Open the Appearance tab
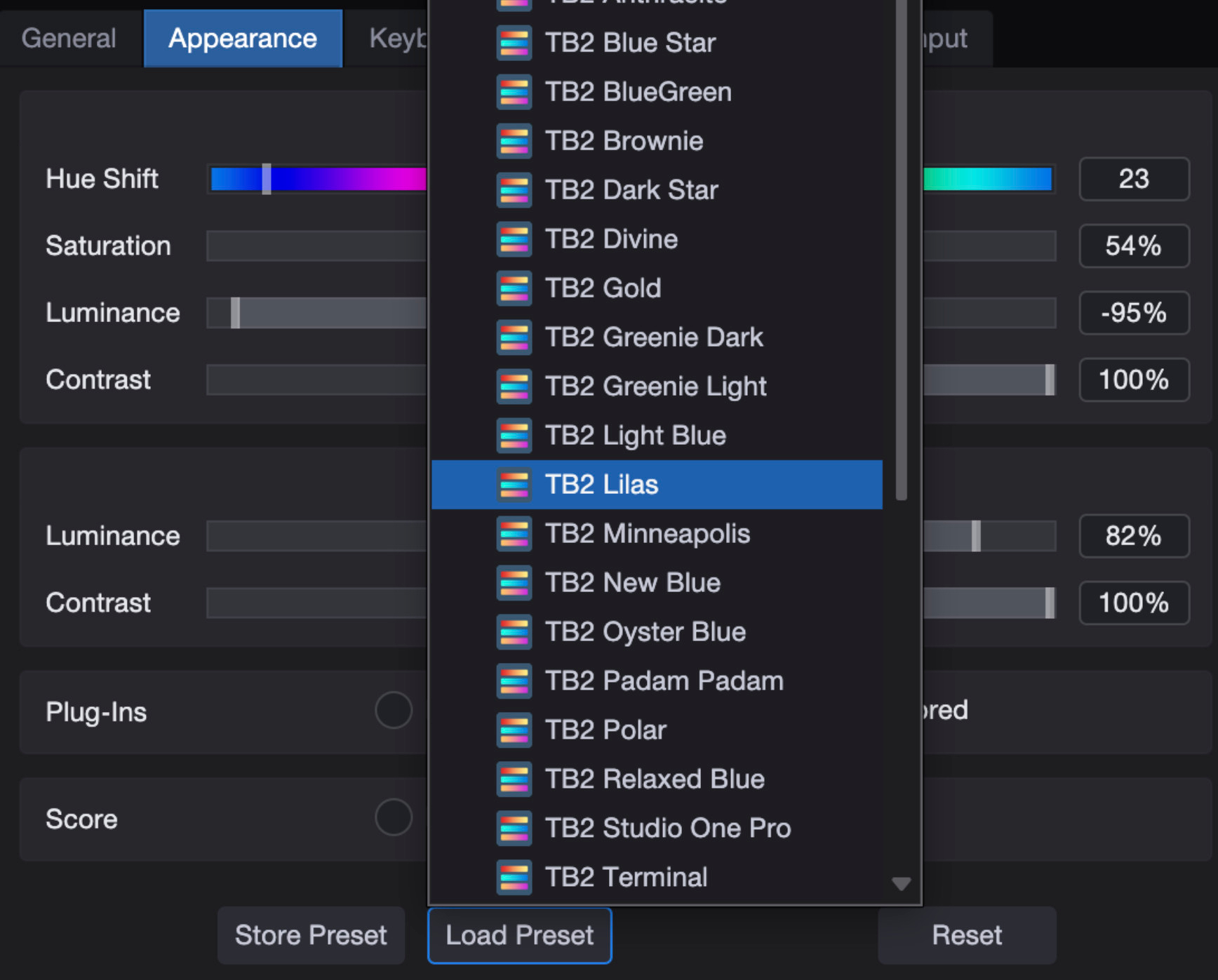Image resolution: width=1218 pixels, height=980 pixels. (x=243, y=39)
